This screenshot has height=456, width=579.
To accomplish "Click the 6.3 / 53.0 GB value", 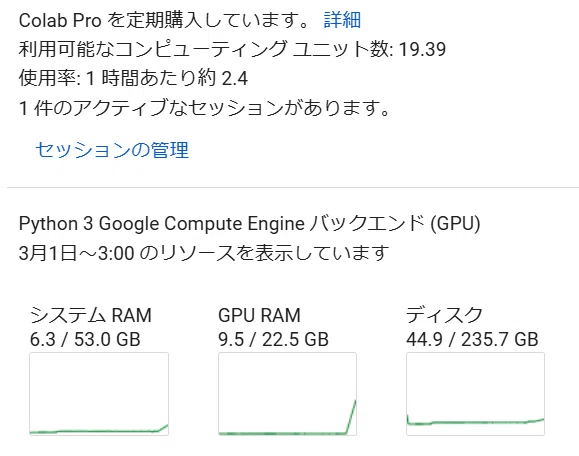I will 85,339.
